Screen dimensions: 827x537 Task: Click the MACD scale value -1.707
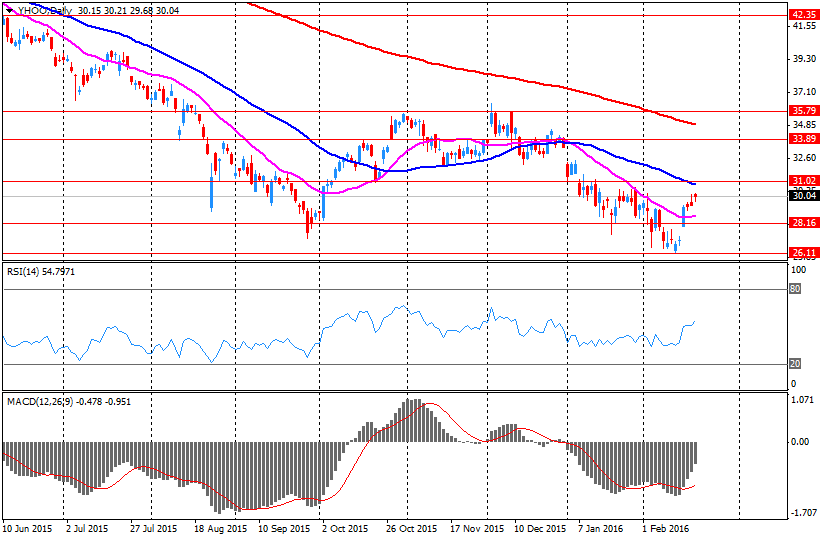(x=804, y=513)
